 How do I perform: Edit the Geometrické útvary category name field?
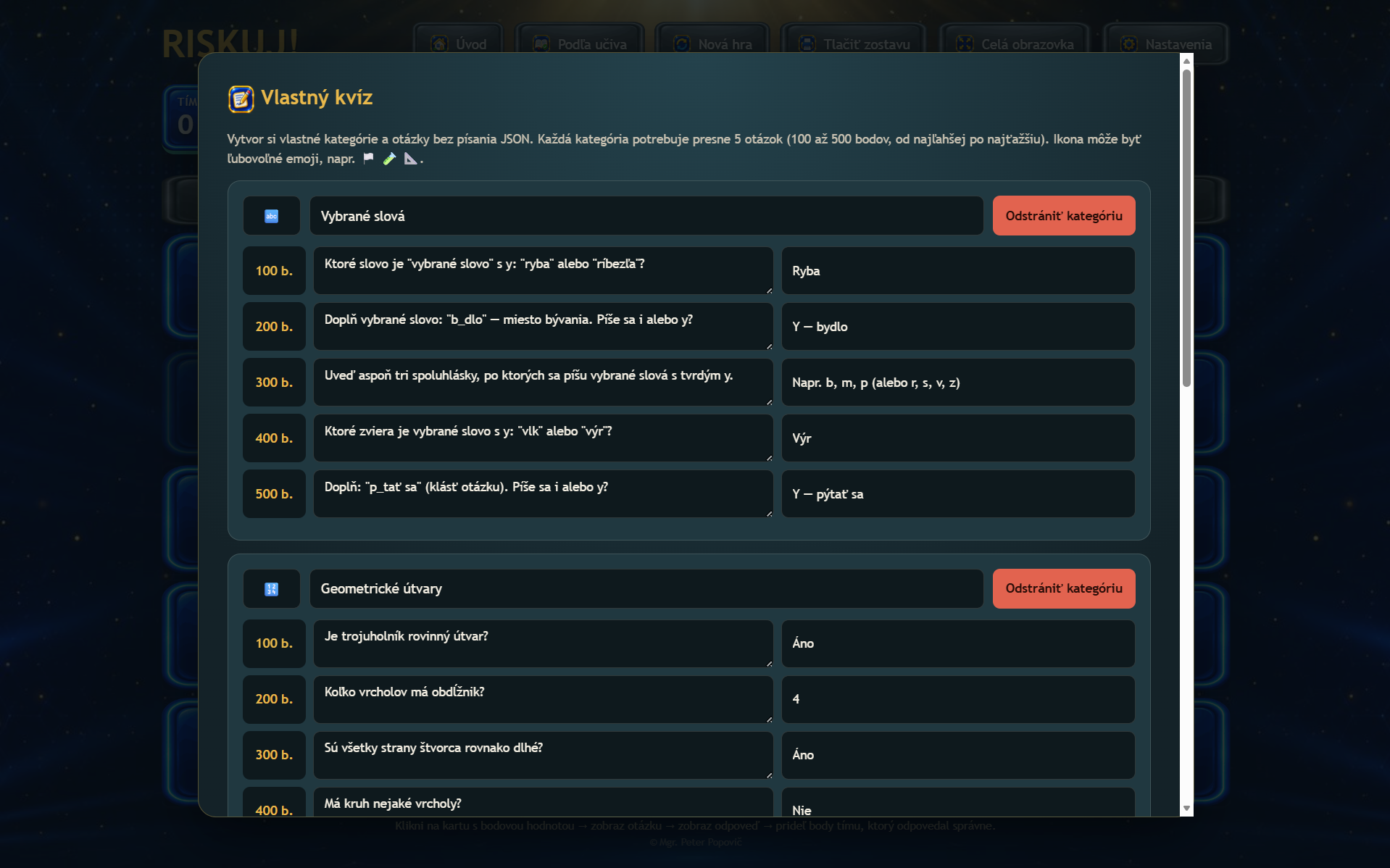[646, 588]
